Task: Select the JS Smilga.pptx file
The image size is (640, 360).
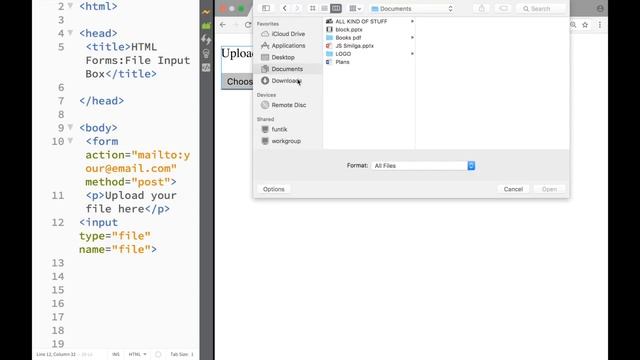Action: [x=354, y=46]
